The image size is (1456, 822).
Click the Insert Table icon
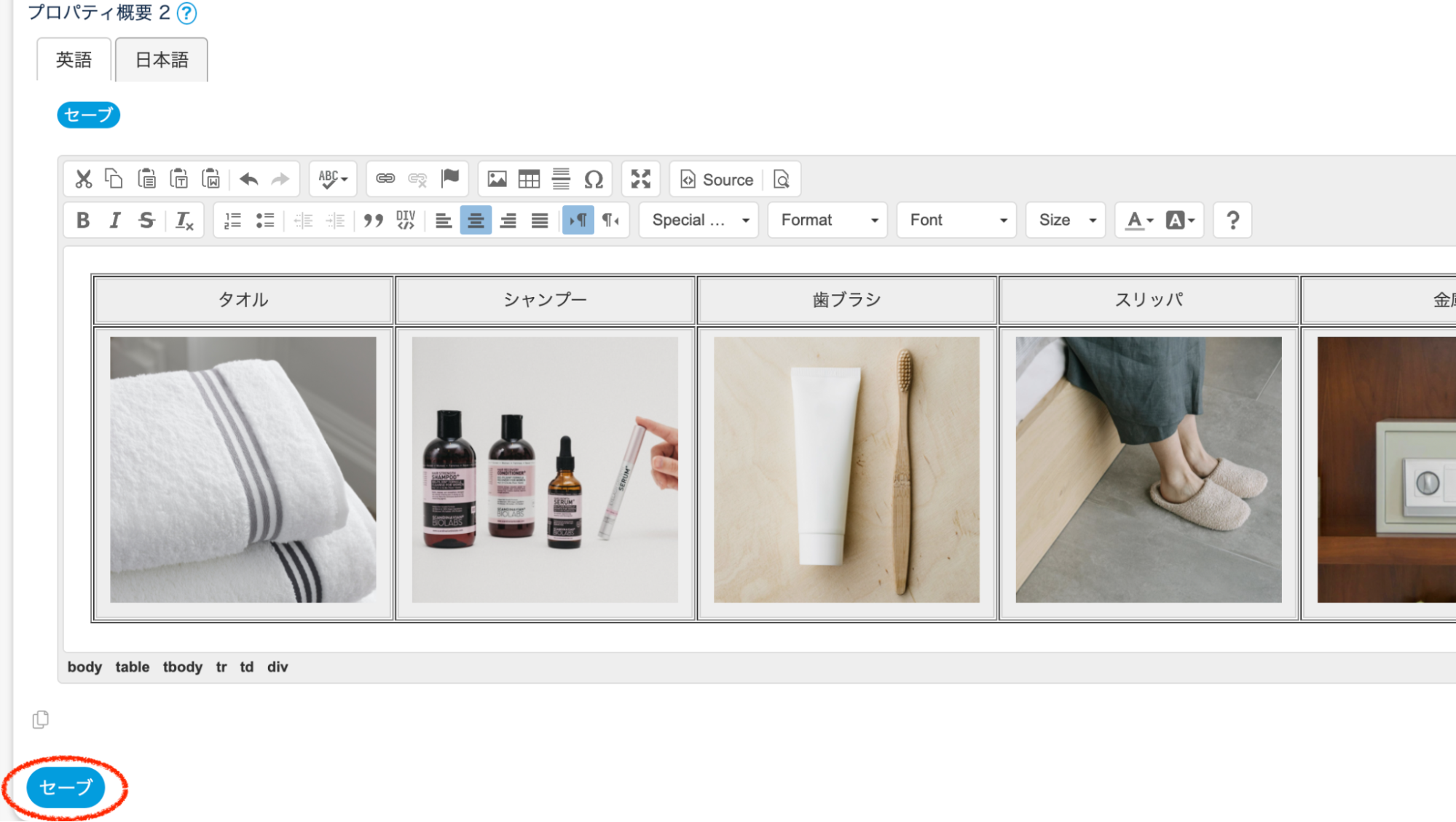pos(529,179)
